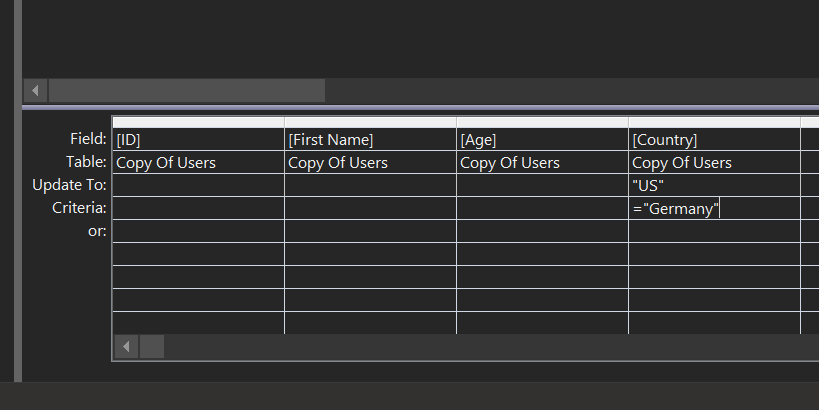Select the [ID] field cell
The width and height of the screenshot is (819, 410).
(198, 140)
